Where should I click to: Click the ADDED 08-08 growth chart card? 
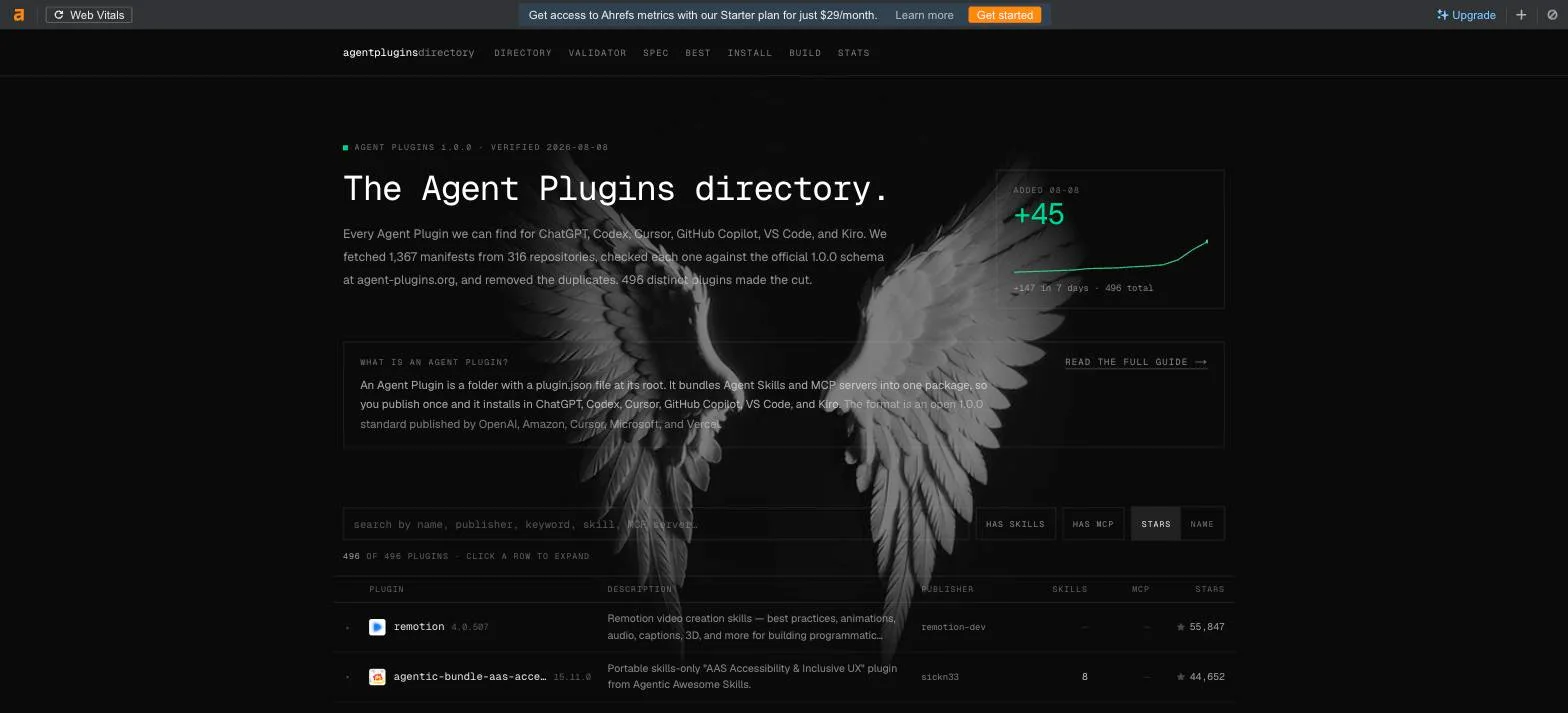[x=1110, y=239]
